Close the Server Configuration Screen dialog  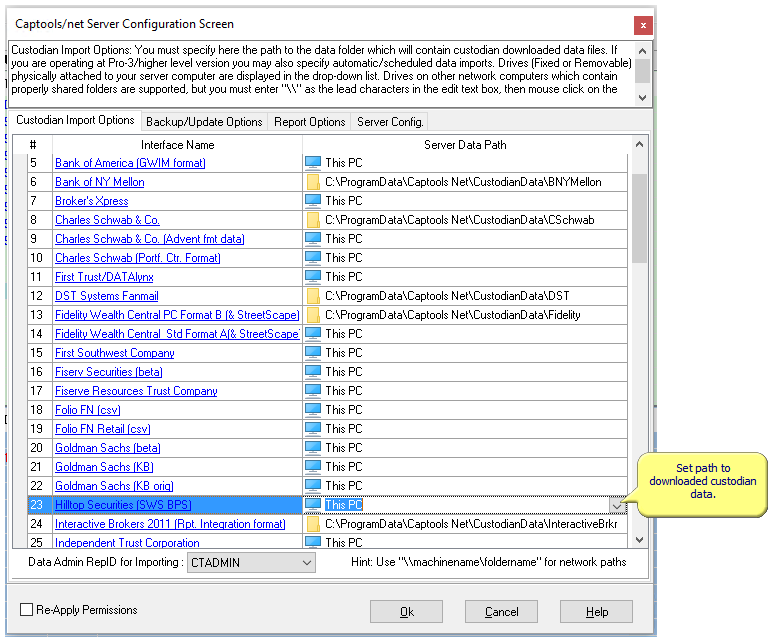[x=643, y=25]
